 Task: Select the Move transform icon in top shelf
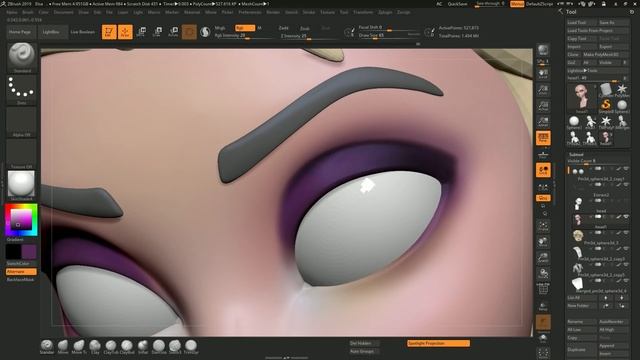pos(141,32)
